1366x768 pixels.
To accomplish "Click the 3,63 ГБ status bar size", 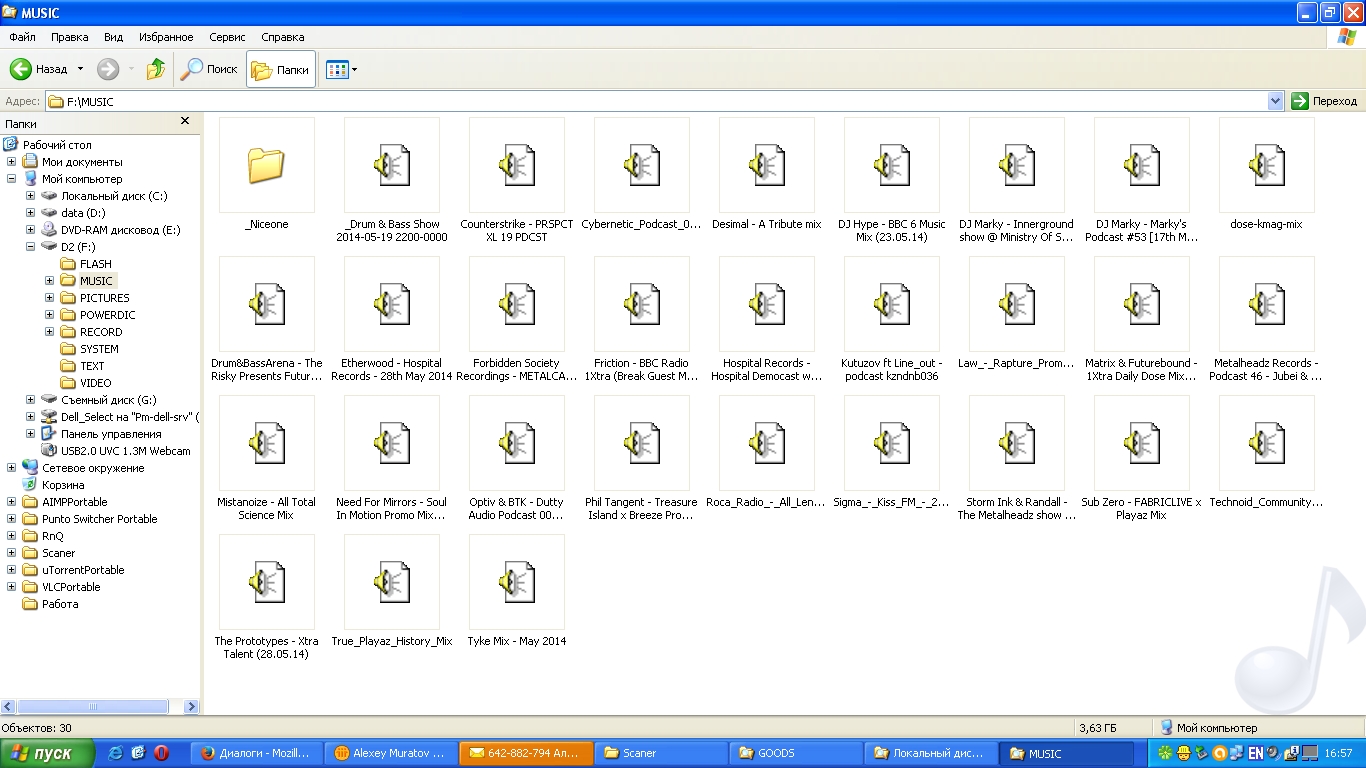I will click(x=1098, y=728).
